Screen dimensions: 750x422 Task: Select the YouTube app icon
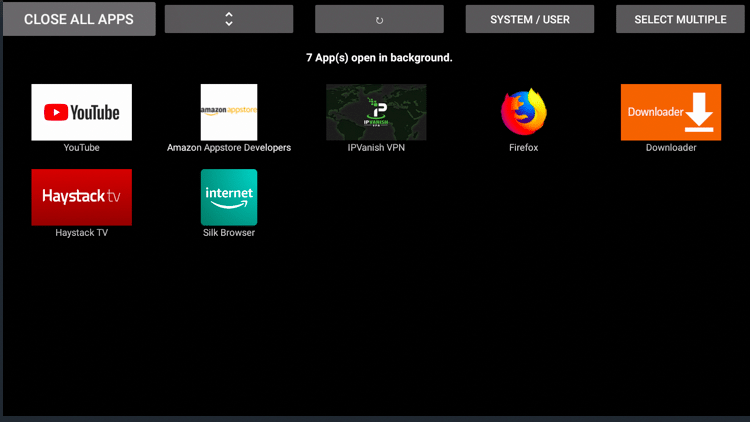pos(81,112)
